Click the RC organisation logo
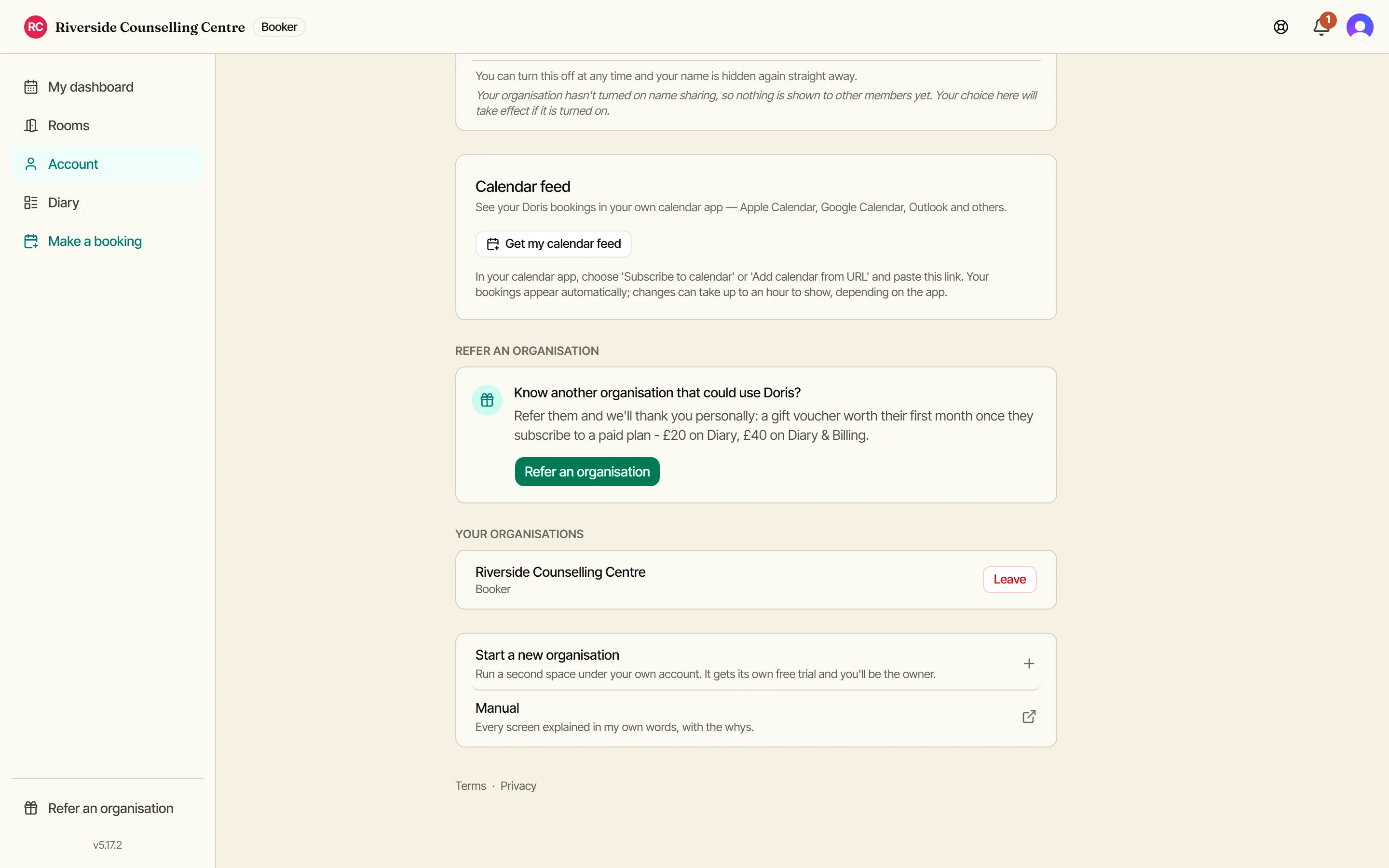 pyautogui.click(x=36, y=27)
